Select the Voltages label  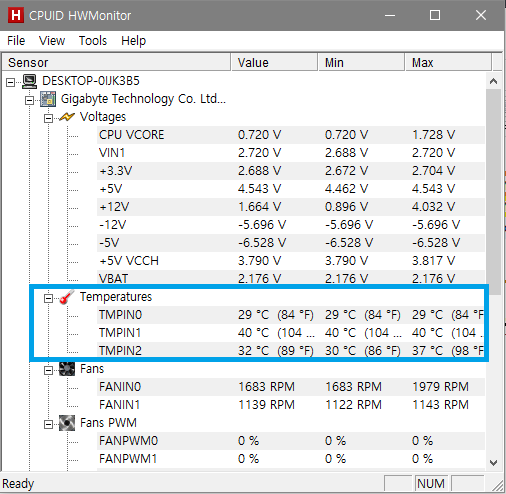pos(103,117)
